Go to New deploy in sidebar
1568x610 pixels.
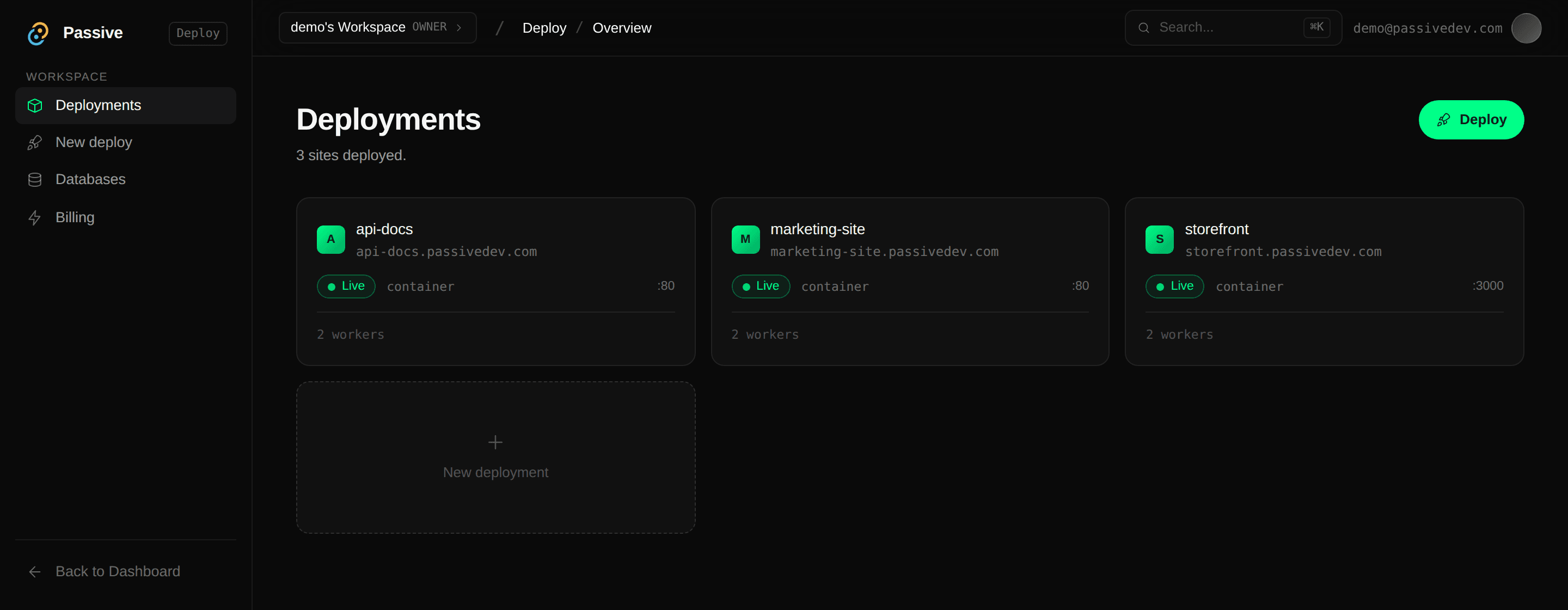[x=125, y=143]
